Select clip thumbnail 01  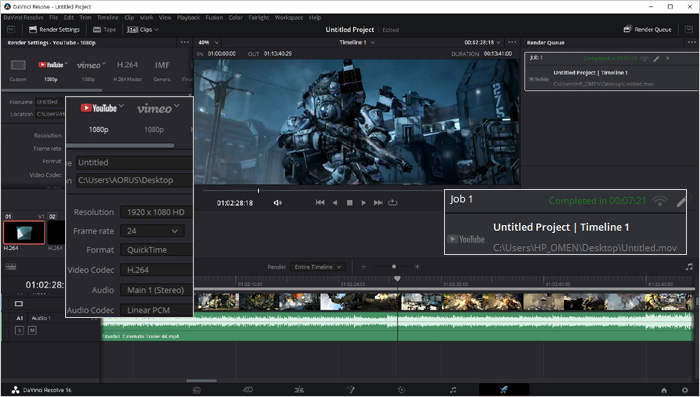click(x=24, y=232)
